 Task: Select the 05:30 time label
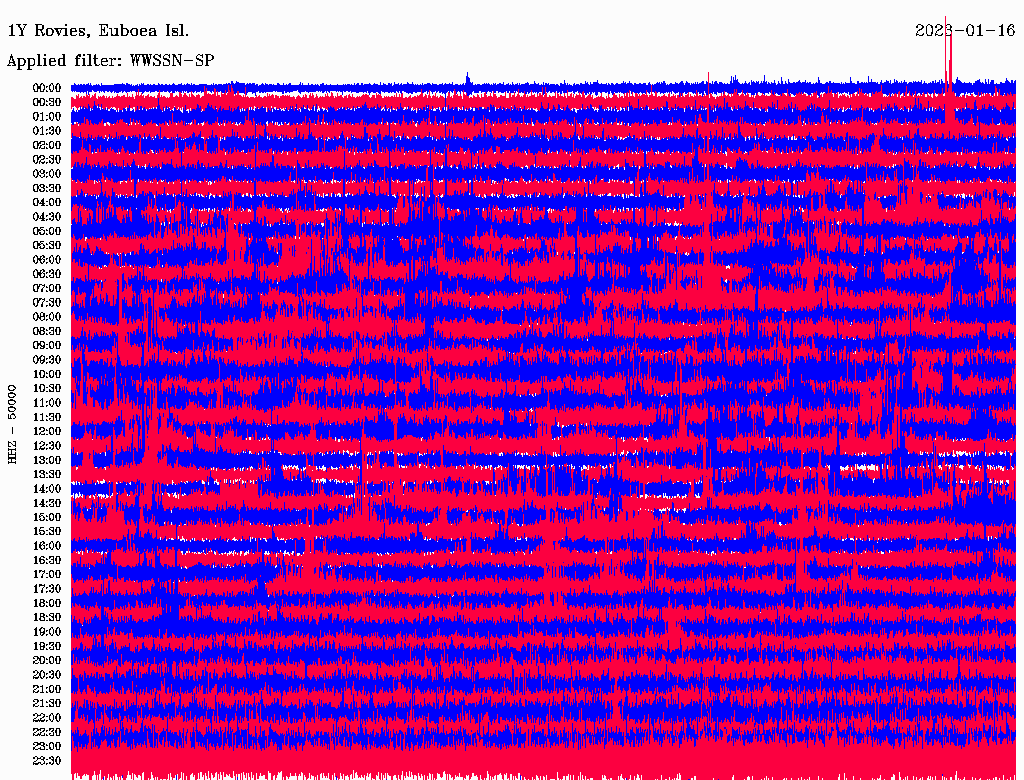[x=47, y=245]
